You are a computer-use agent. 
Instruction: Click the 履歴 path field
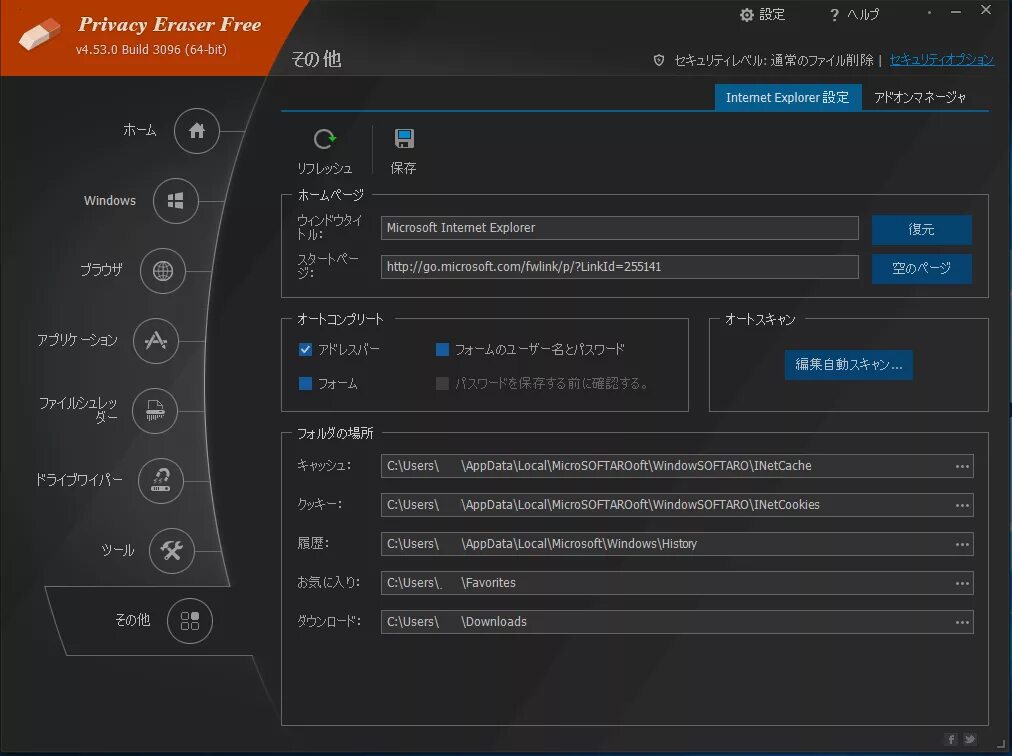click(677, 544)
